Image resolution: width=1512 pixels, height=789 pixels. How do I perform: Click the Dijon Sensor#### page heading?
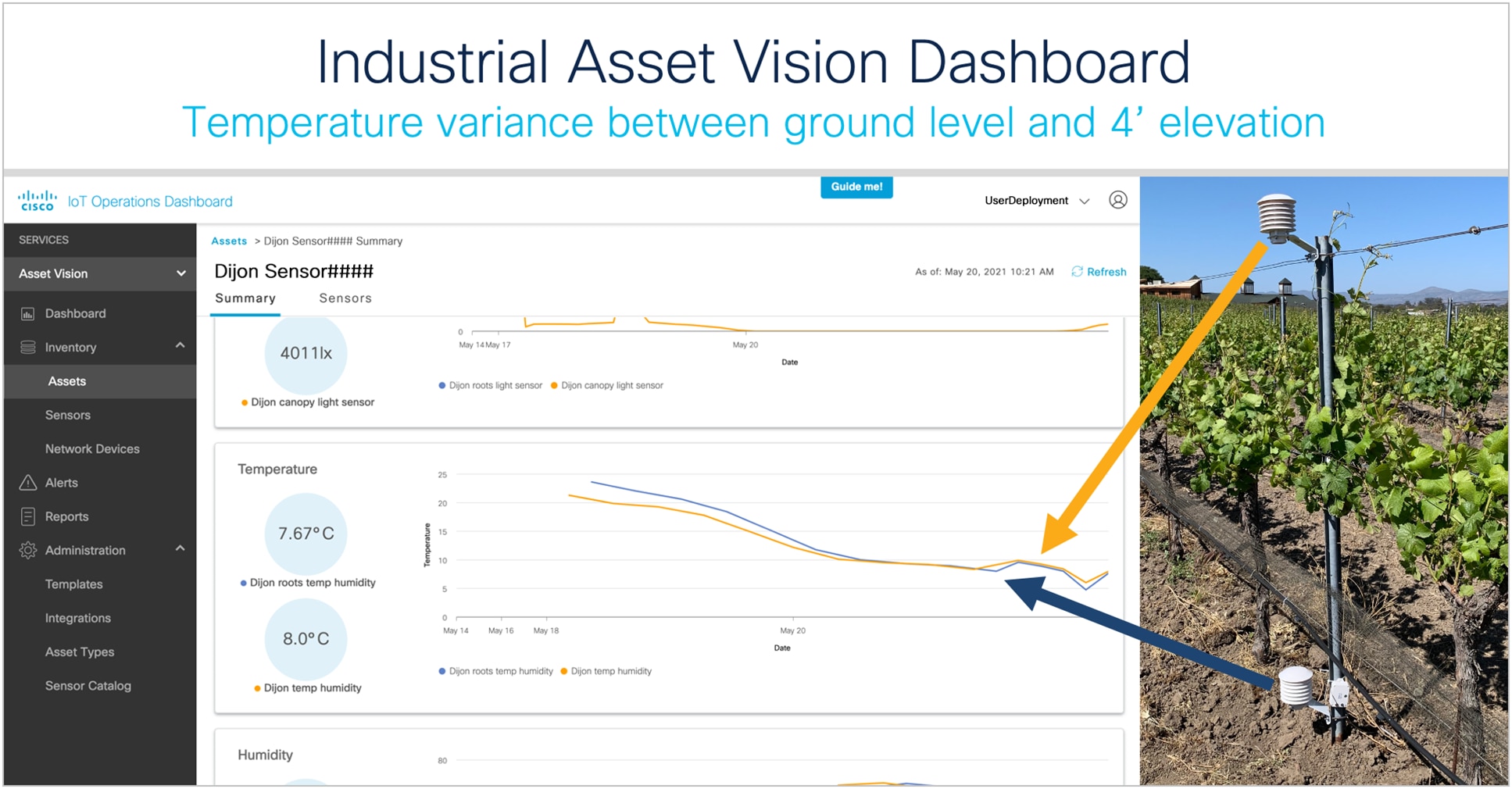point(294,271)
